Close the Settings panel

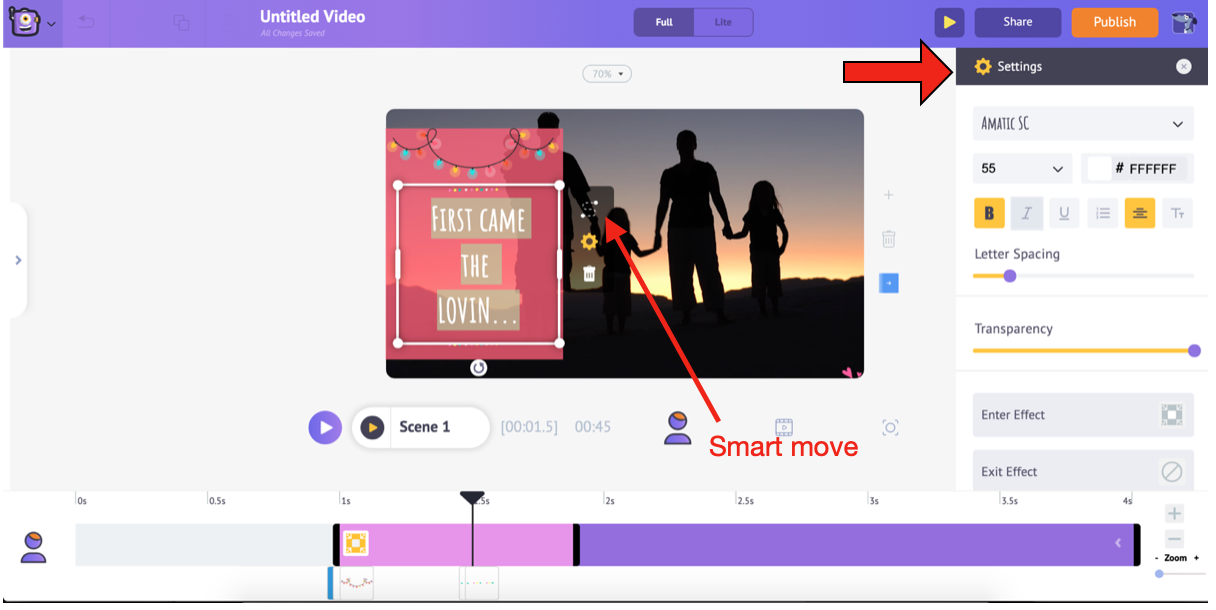coord(1183,67)
